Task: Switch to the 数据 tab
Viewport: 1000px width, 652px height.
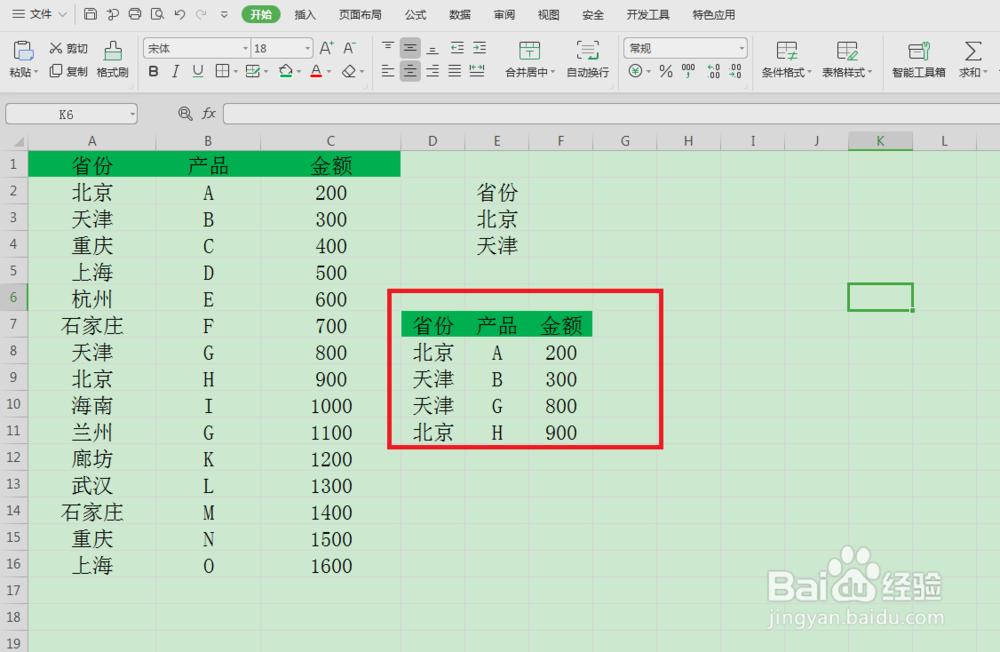Action: tap(460, 15)
